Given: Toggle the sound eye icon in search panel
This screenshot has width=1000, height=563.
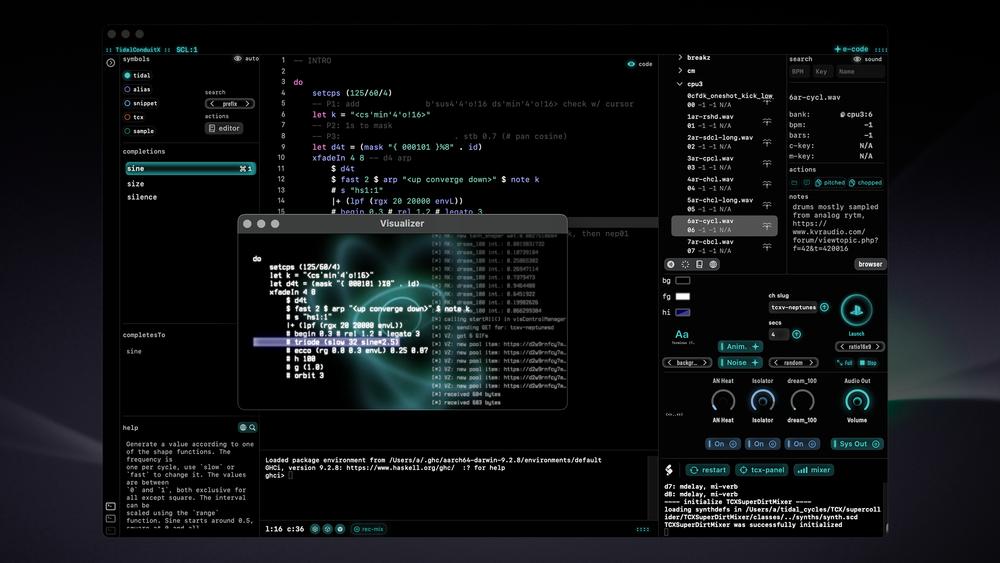Looking at the screenshot, I should click(x=857, y=59).
